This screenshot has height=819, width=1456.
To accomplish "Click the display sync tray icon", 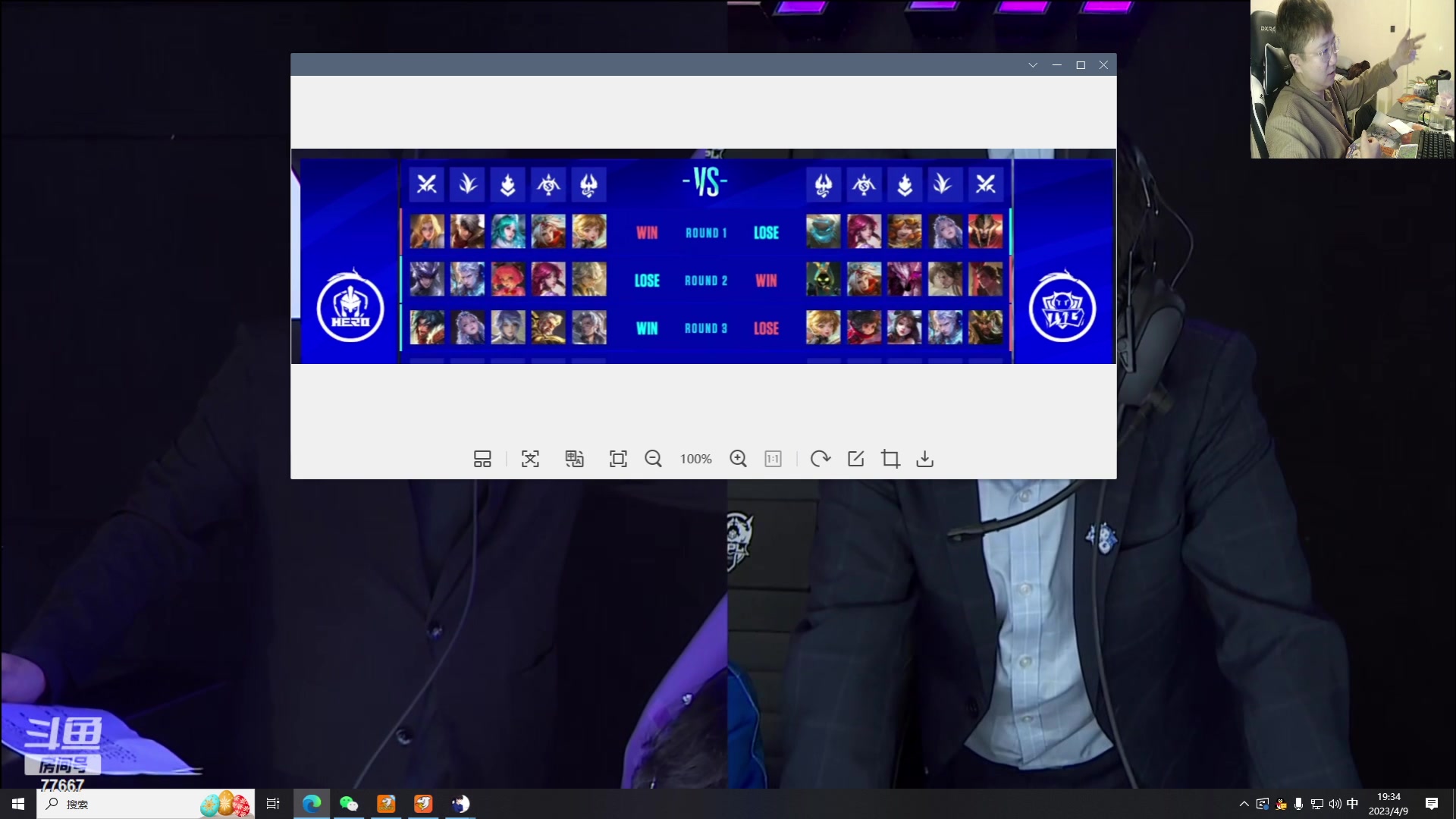I will 1263,804.
